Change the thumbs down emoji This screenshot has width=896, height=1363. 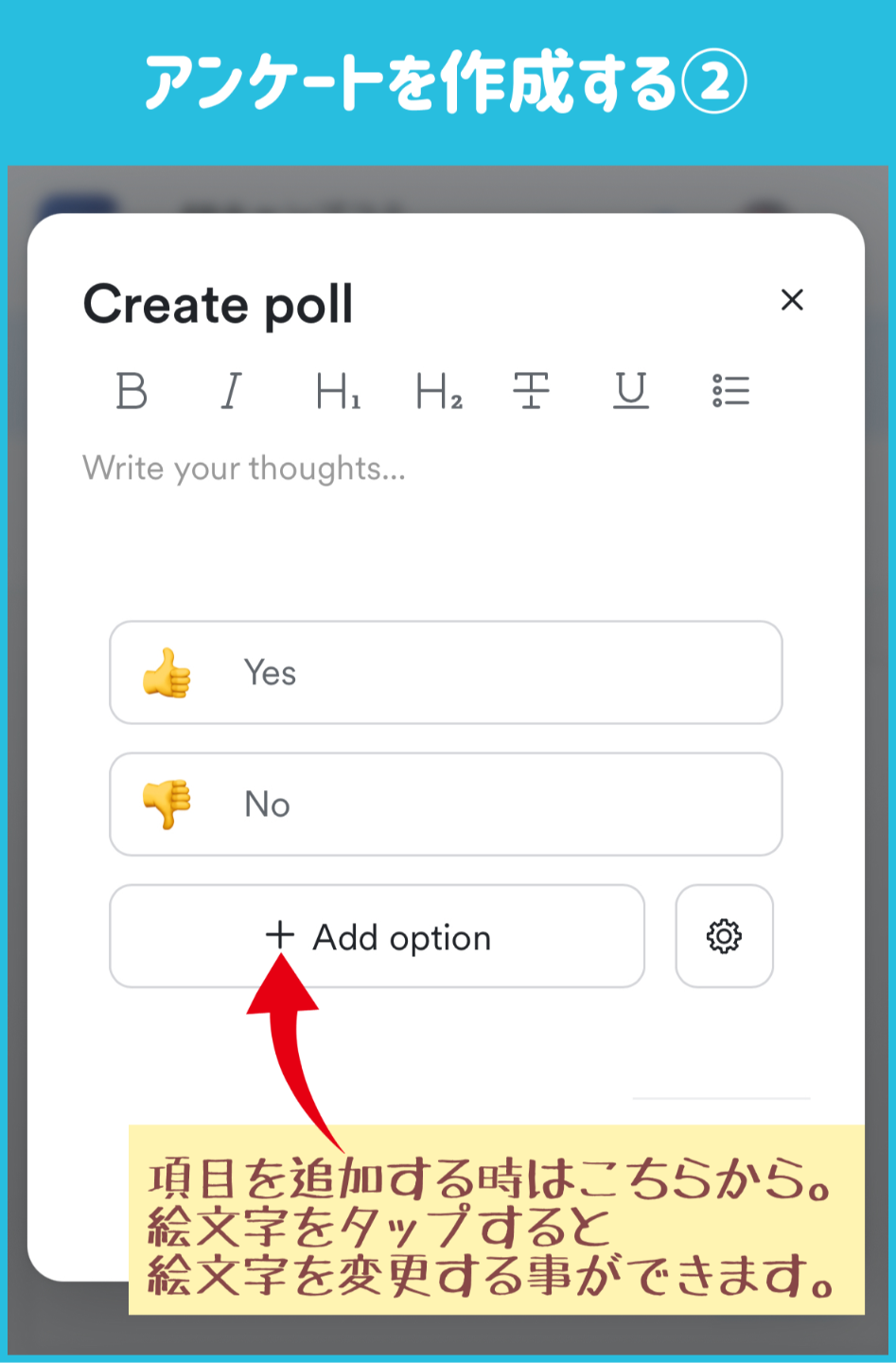pyautogui.click(x=167, y=805)
